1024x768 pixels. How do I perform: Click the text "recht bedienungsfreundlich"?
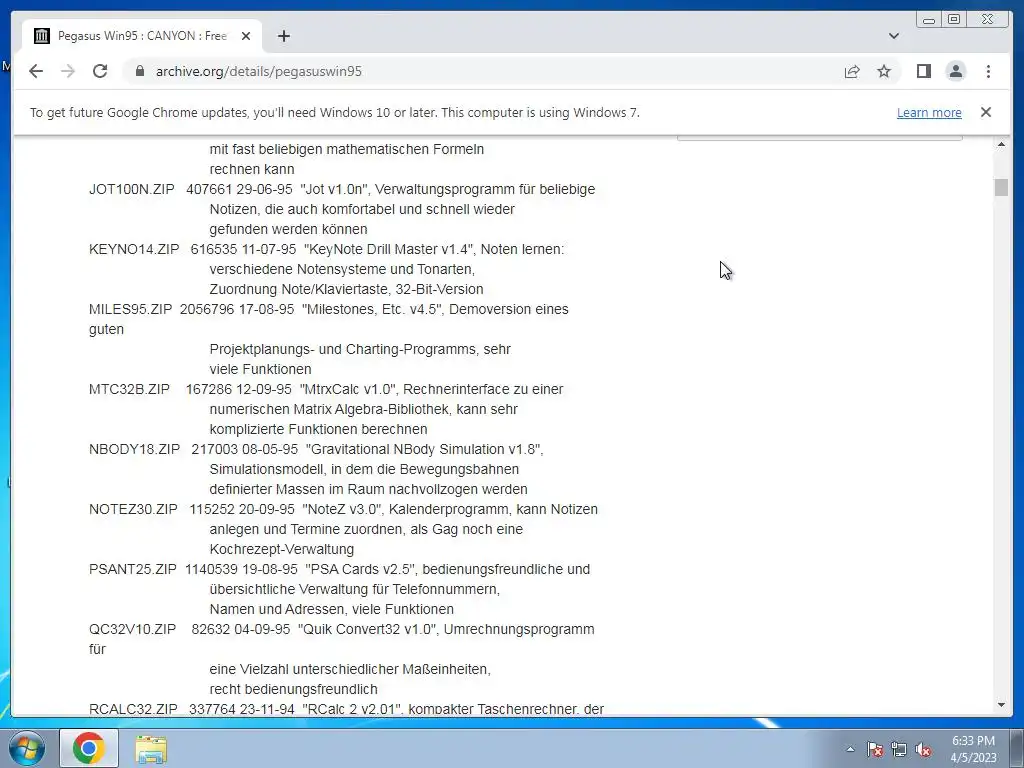pos(293,689)
